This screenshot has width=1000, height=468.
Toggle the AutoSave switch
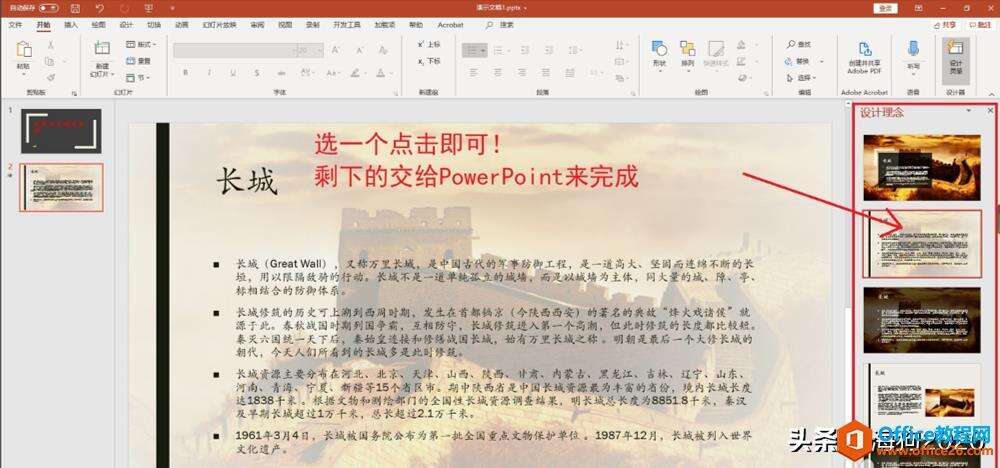point(48,8)
